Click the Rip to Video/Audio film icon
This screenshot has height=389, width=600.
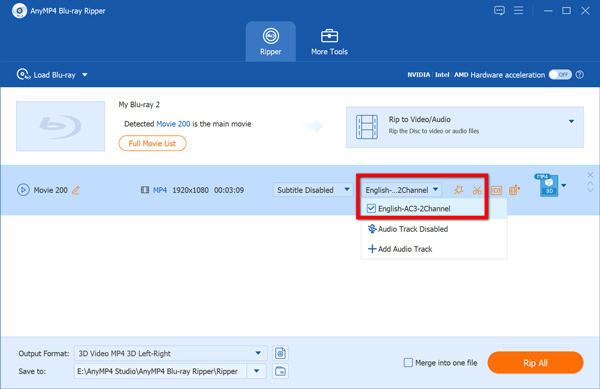366,127
